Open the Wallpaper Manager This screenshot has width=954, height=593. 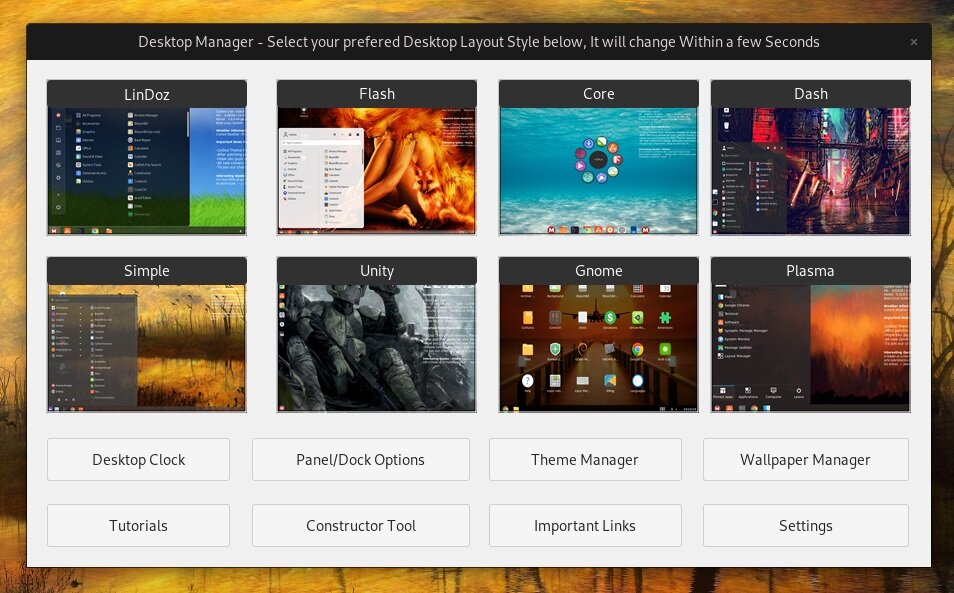[x=805, y=459]
